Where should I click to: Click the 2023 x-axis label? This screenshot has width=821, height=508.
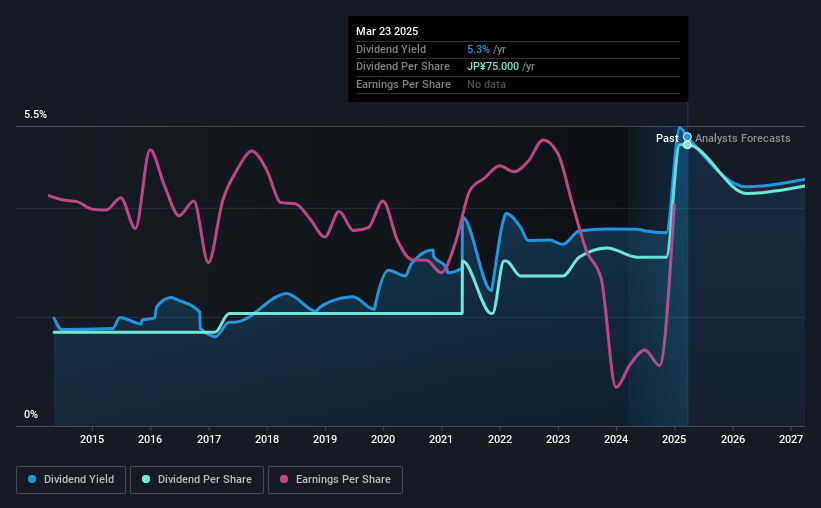click(558, 439)
